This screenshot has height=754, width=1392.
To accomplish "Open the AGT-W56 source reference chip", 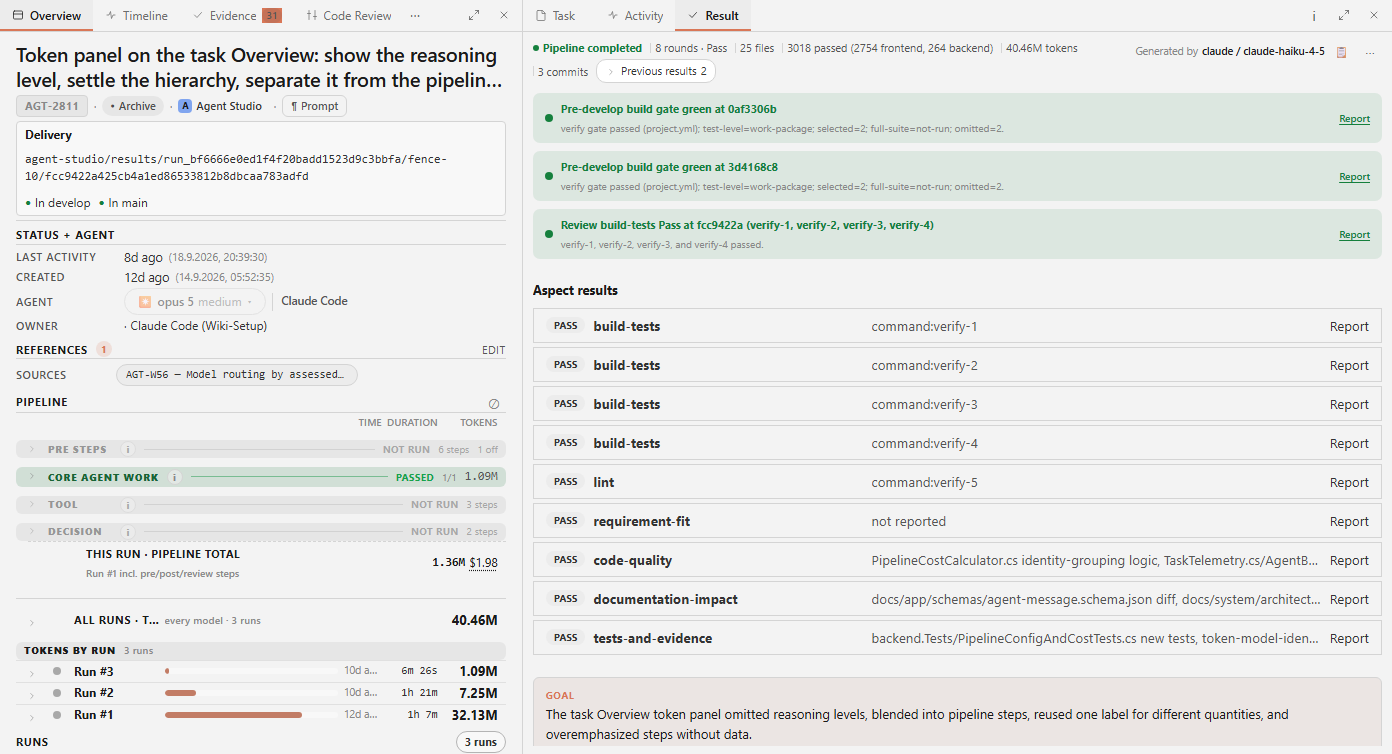I will tap(237, 375).
